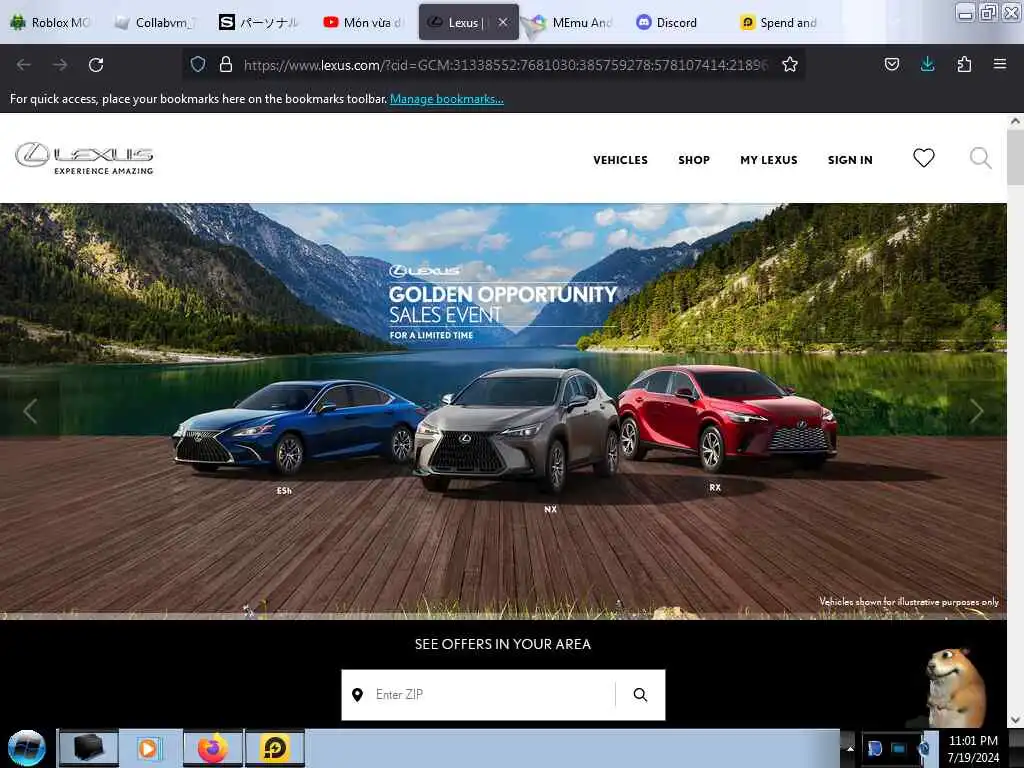Open the SHOP menu

click(694, 160)
